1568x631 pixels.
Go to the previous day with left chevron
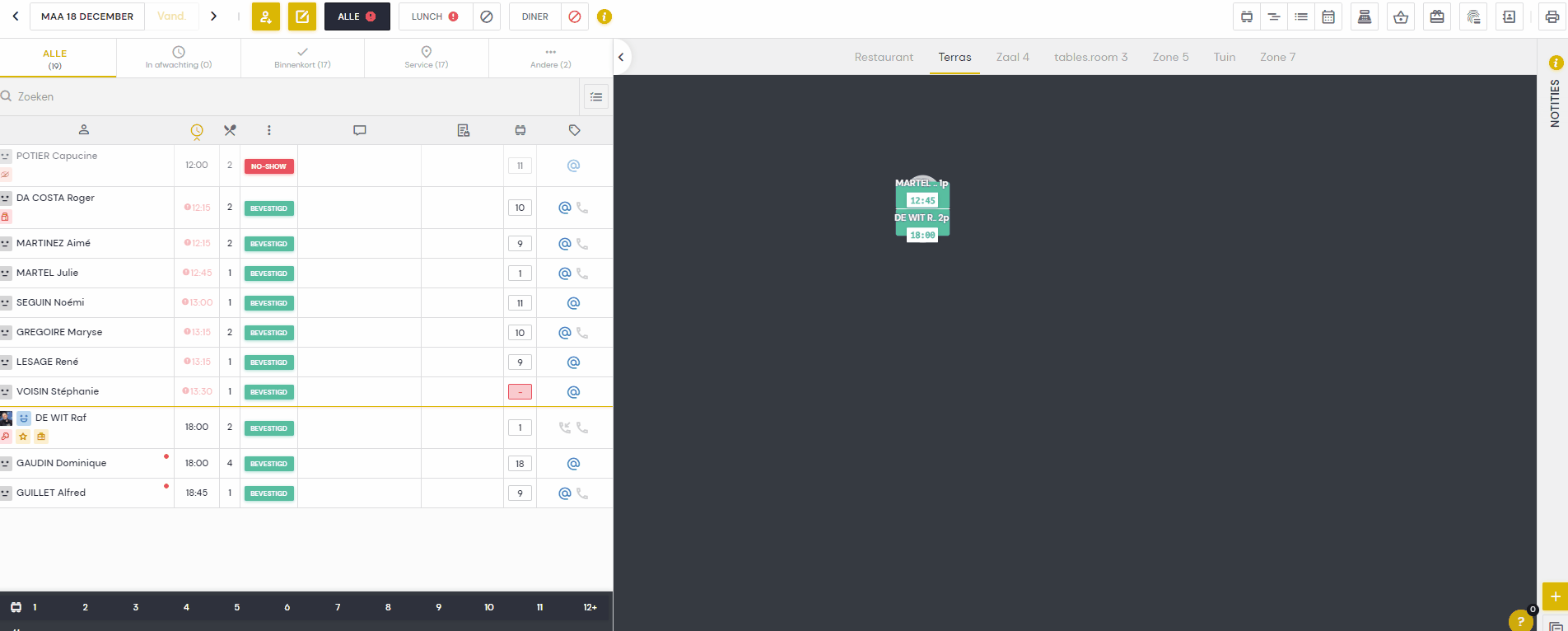[x=15, y=16]
